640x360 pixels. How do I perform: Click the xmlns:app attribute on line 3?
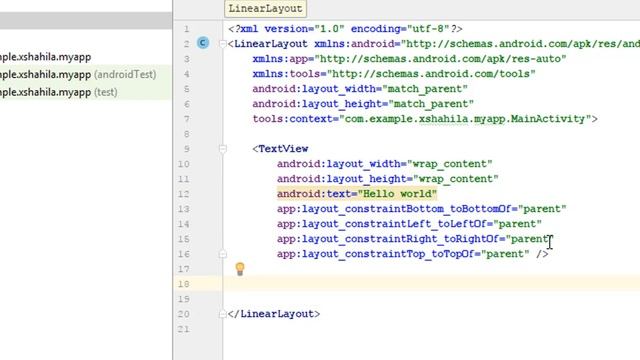tap(409, 59)
